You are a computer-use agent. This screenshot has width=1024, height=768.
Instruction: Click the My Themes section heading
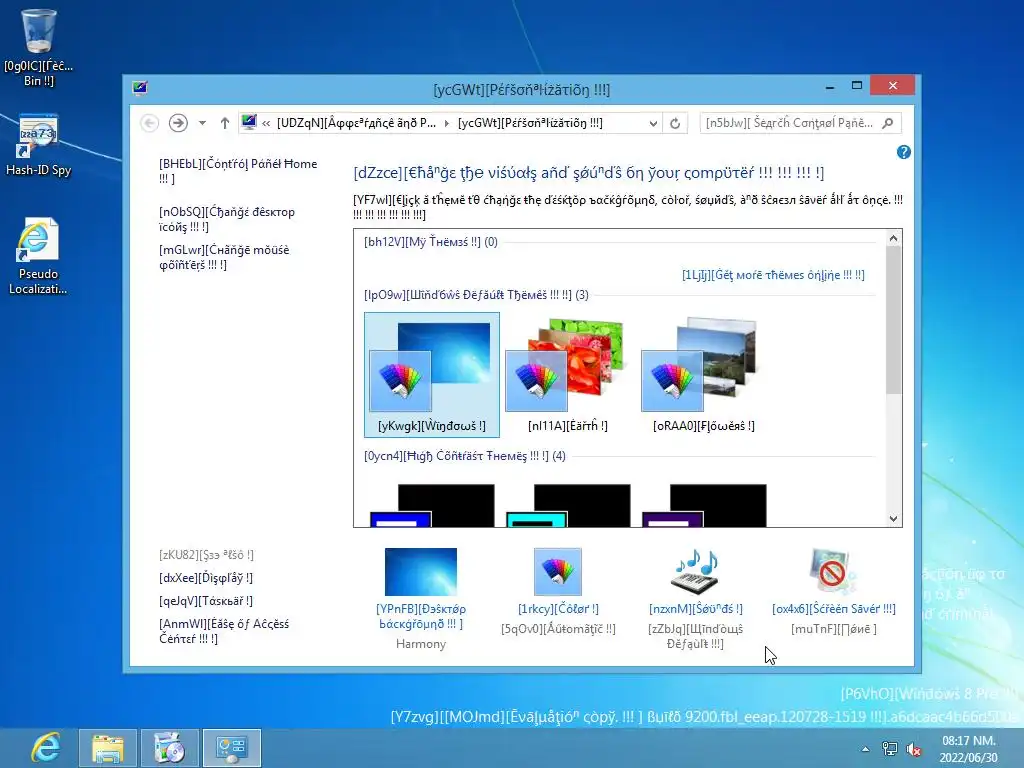pyautogui.click(x=430, y=242)
